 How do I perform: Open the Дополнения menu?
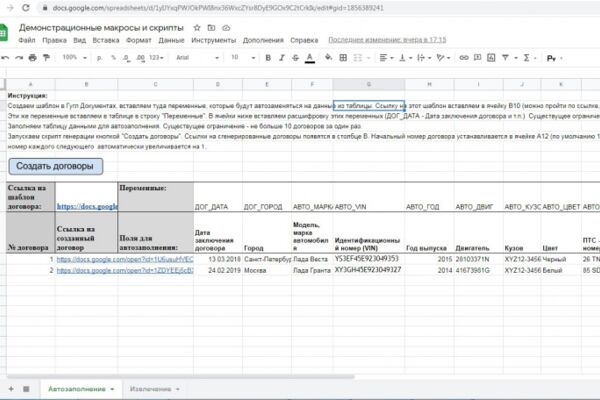263,40
